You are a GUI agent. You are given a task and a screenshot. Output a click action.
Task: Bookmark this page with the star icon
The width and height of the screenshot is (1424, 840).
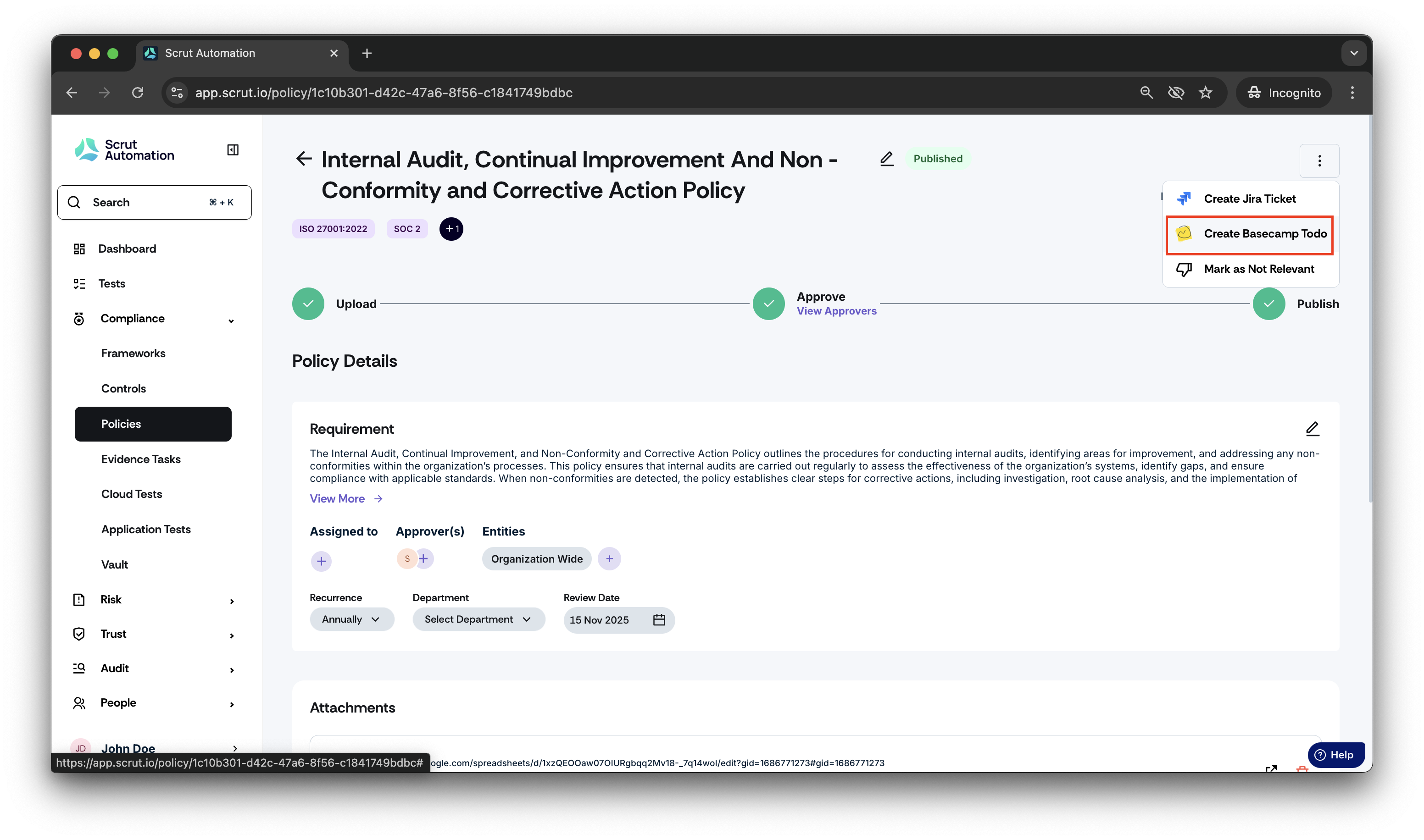point(1206,93)
